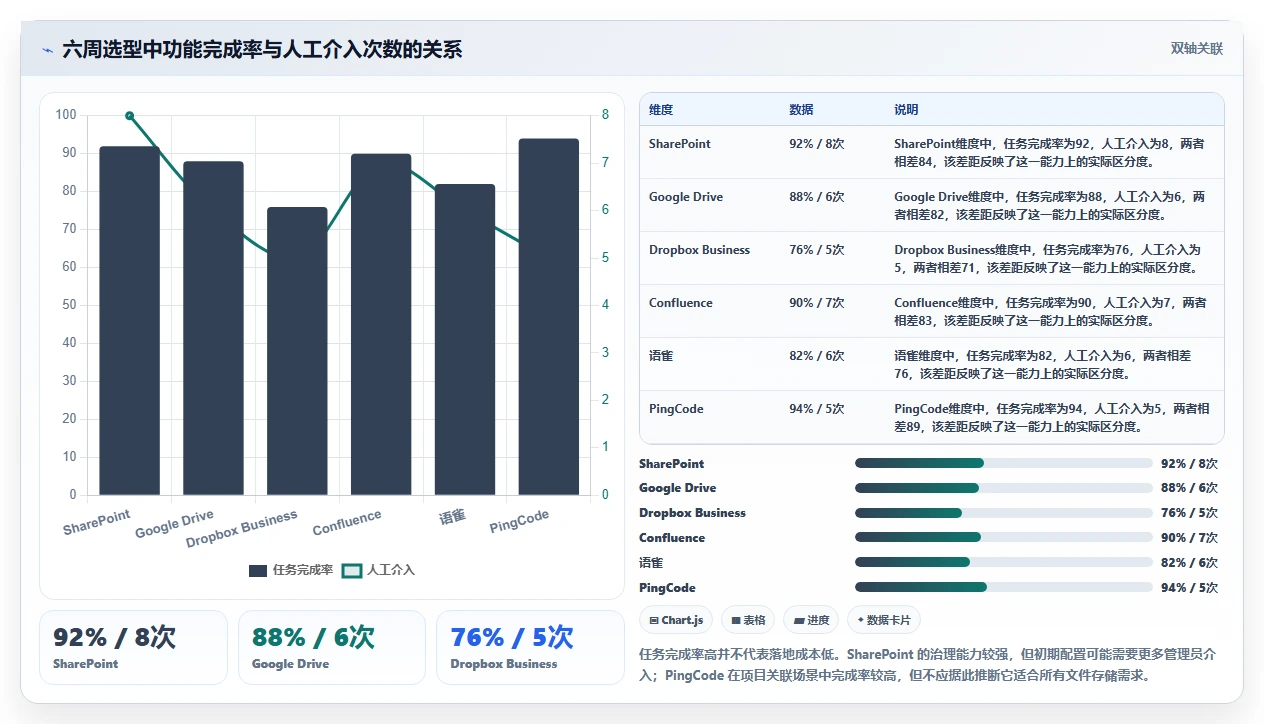Click the SharePoint bar in the chart

coord(129,320)
